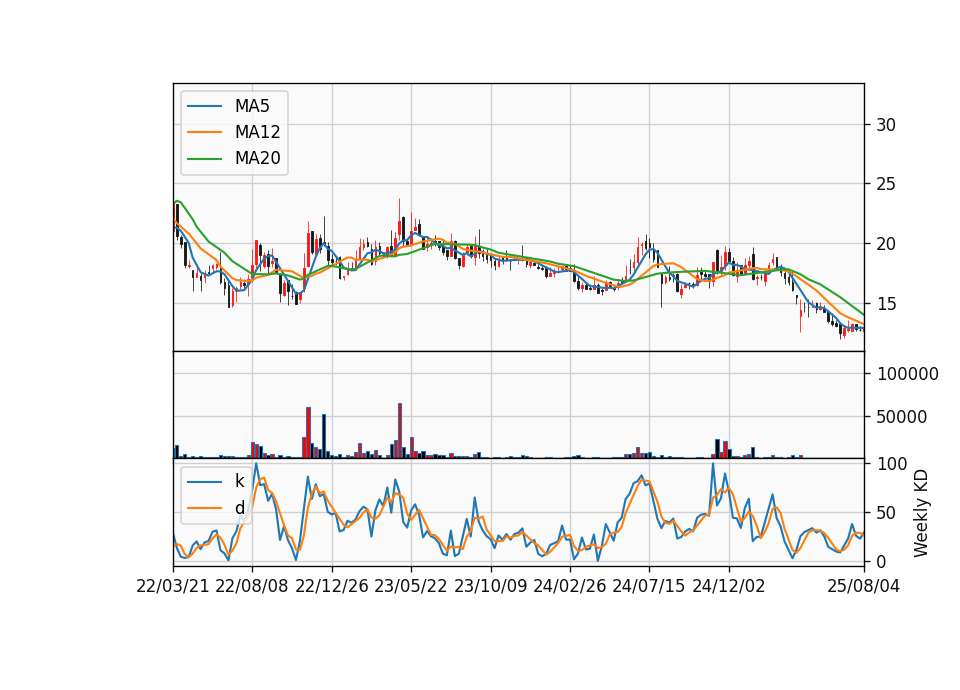Click the price axis value 15
The width and height of the screenshot is (960, 690).
click(x=886, y=304)
